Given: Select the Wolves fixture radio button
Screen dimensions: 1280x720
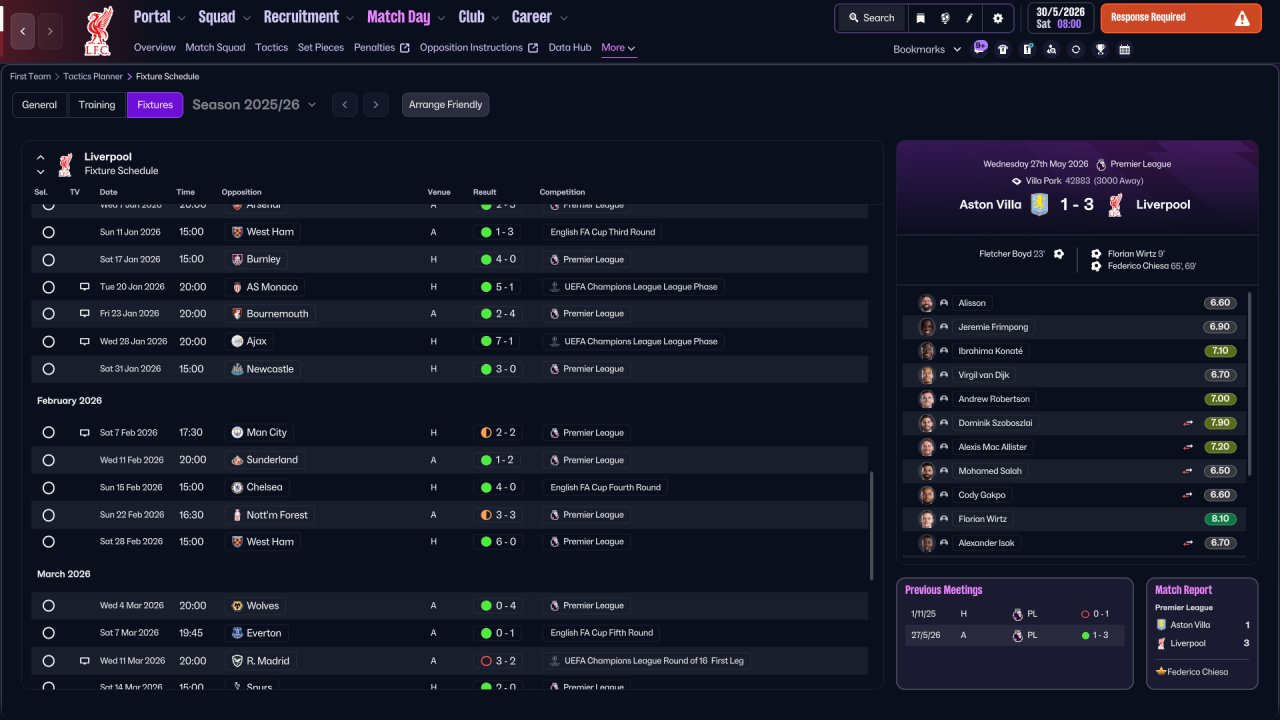Looking at the screenshot, I should point(48,606).
